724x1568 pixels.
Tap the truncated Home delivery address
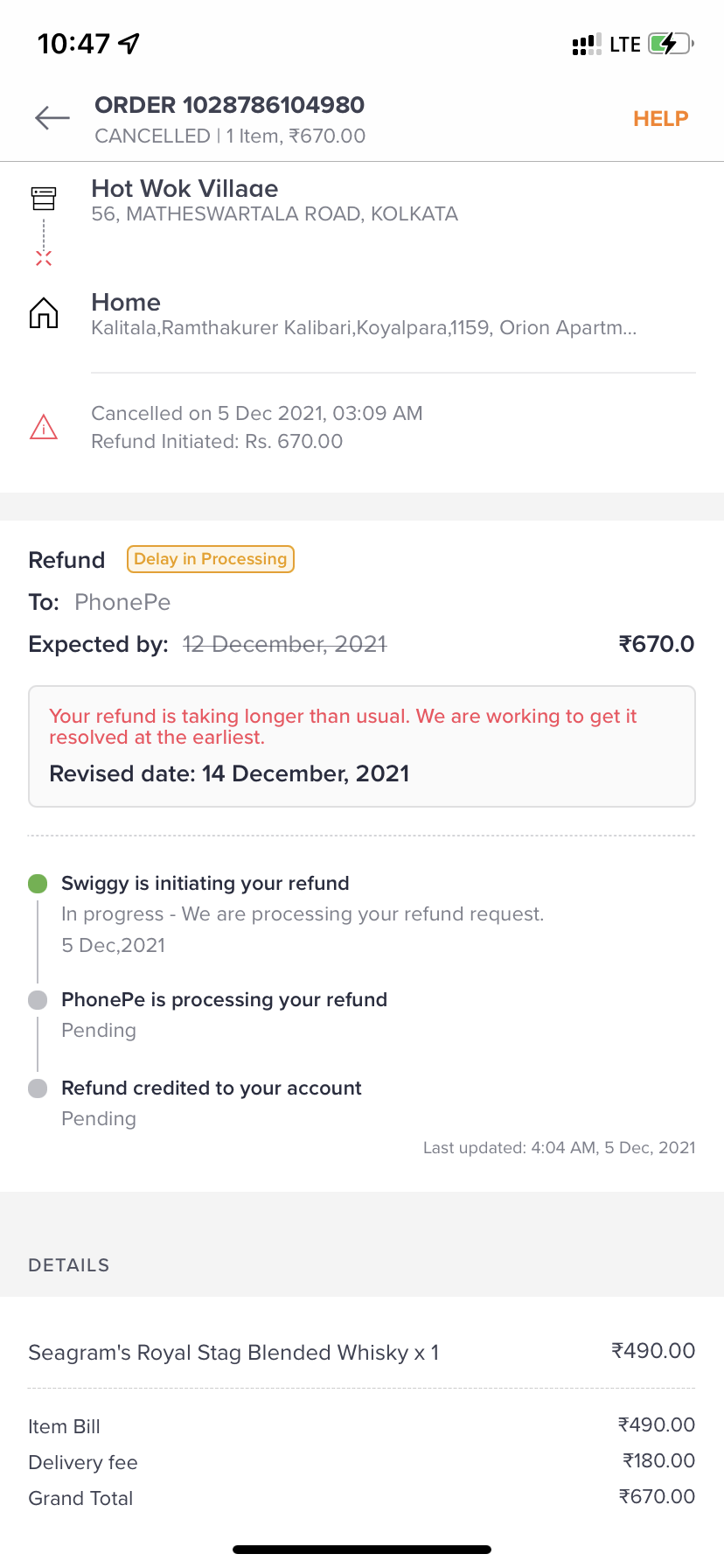[x=364, y=328]
